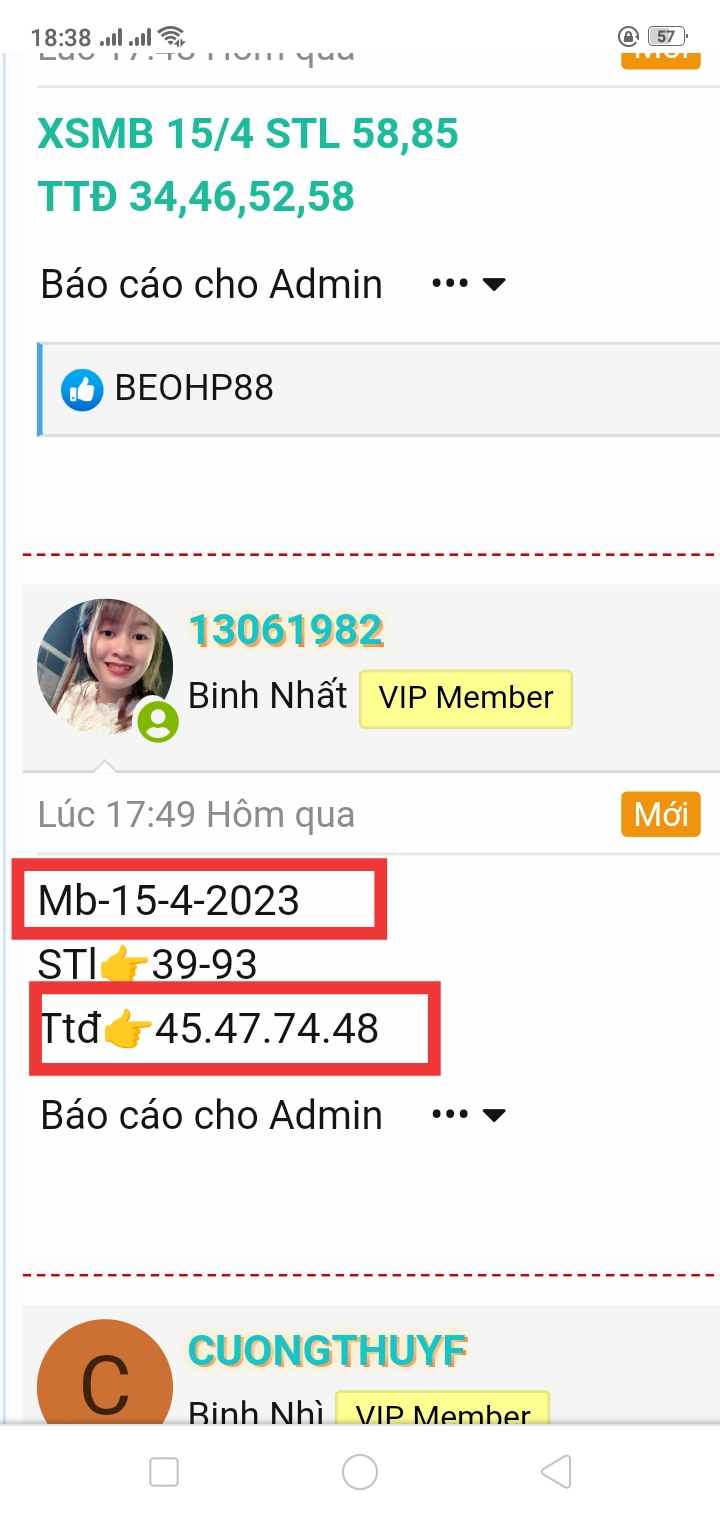Tap the Android back triangle button
The height and width of the screenshot is (1520, 720).
556,1472
